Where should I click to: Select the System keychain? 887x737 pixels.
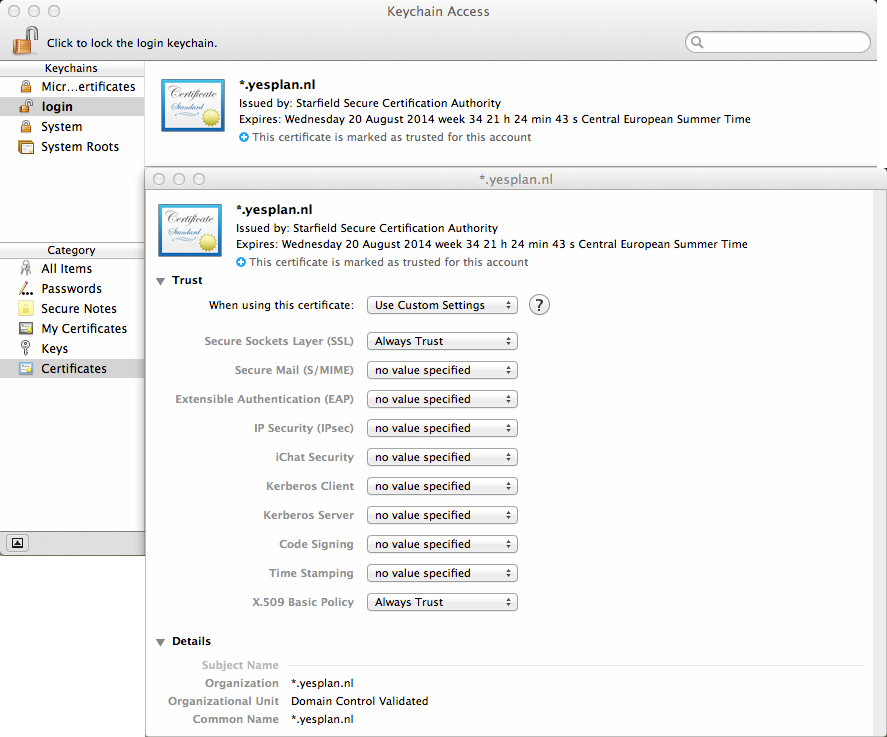coord(61,127)
